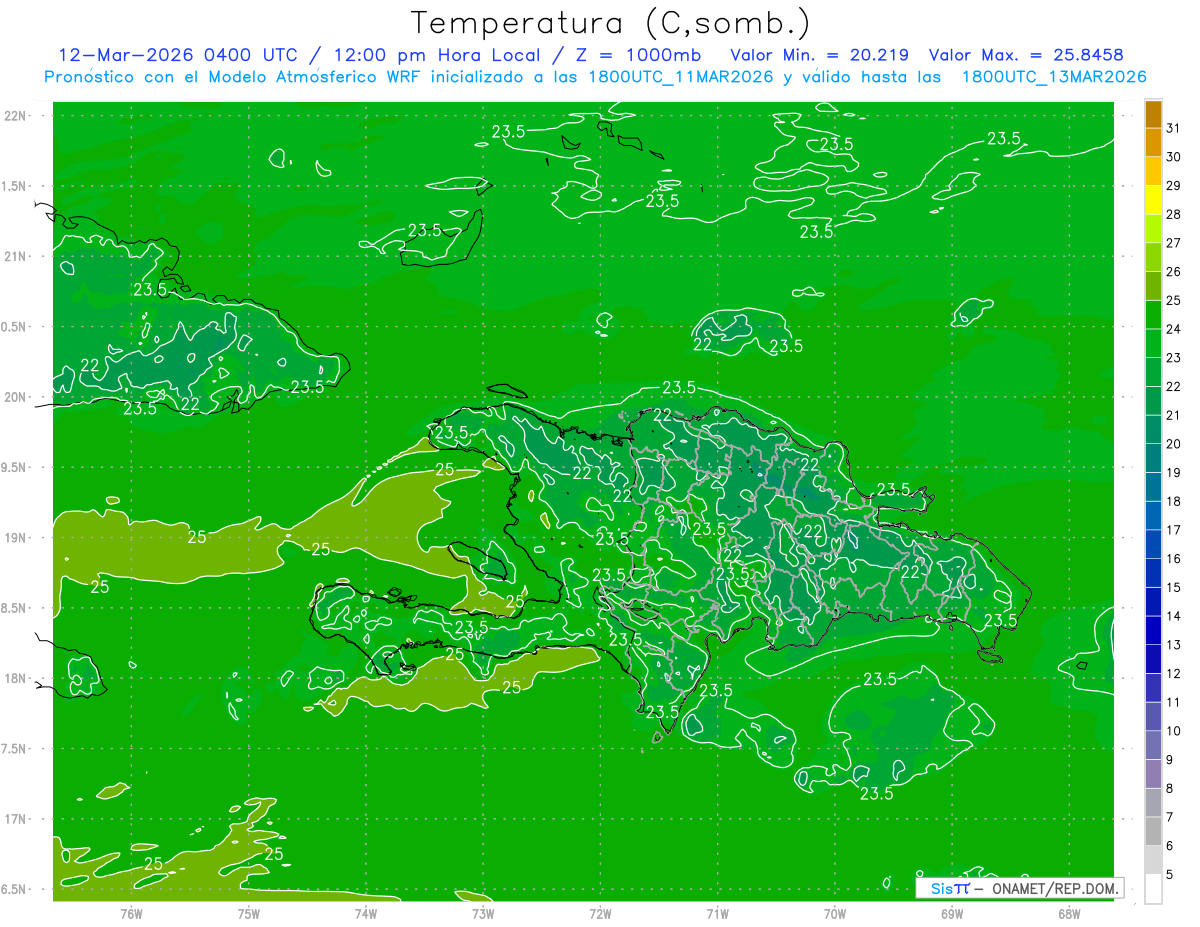Click the colorbar label "14"

1173,616
